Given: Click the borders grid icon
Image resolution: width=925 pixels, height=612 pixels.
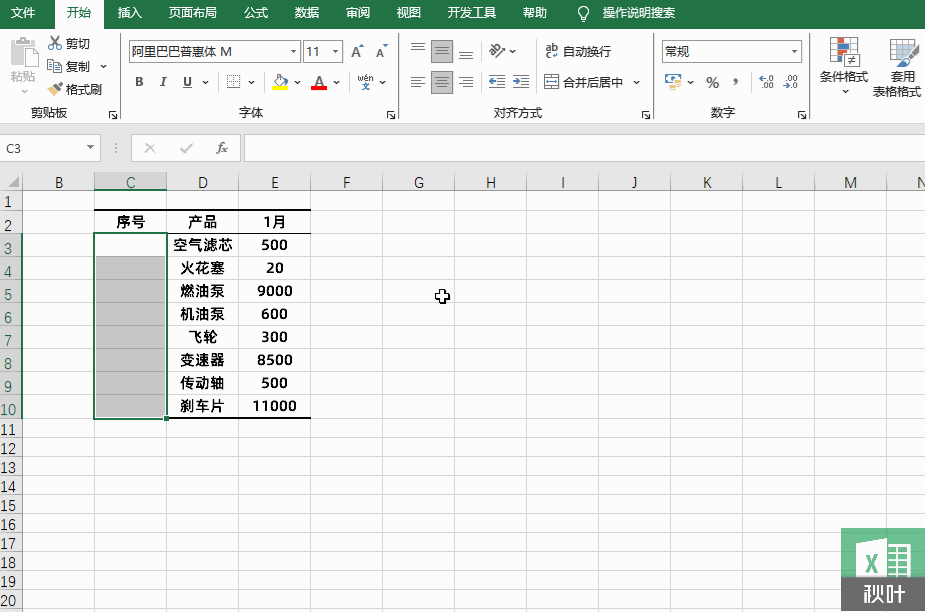Looking at the screenshot, I should pyautogui.click(x=234, y=82).
